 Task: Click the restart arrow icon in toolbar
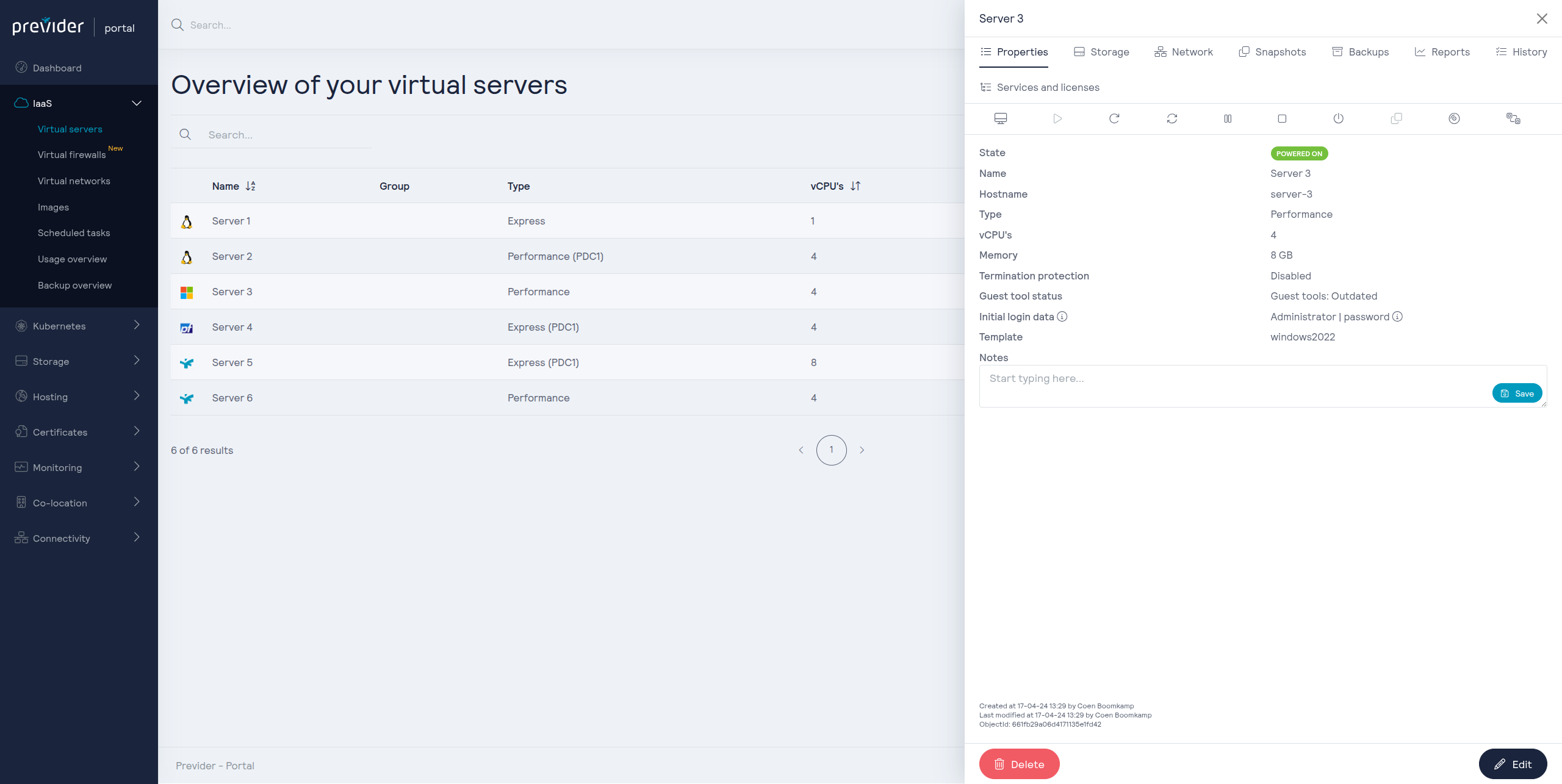1114,118
